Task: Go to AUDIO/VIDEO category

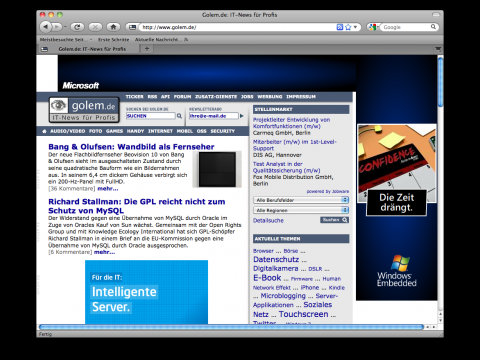Action: coord(68,131)
